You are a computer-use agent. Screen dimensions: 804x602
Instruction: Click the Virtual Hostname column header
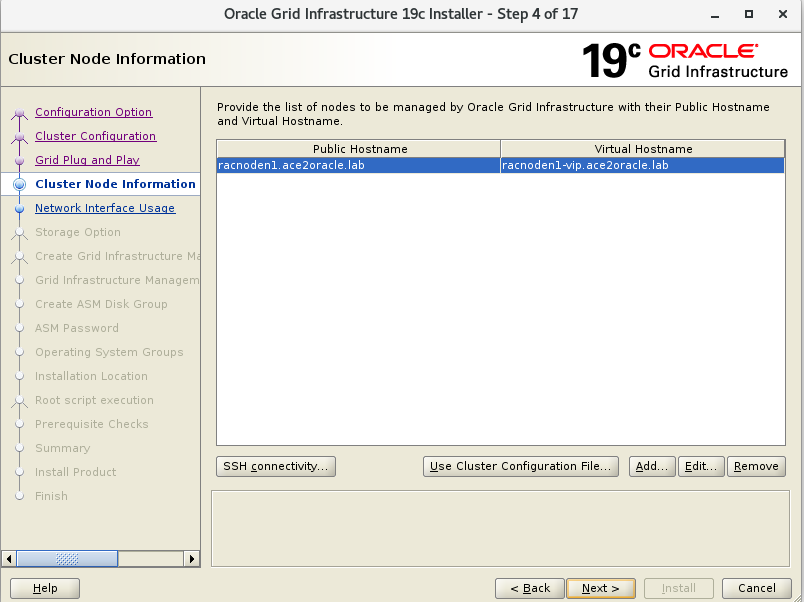(642, 149)
